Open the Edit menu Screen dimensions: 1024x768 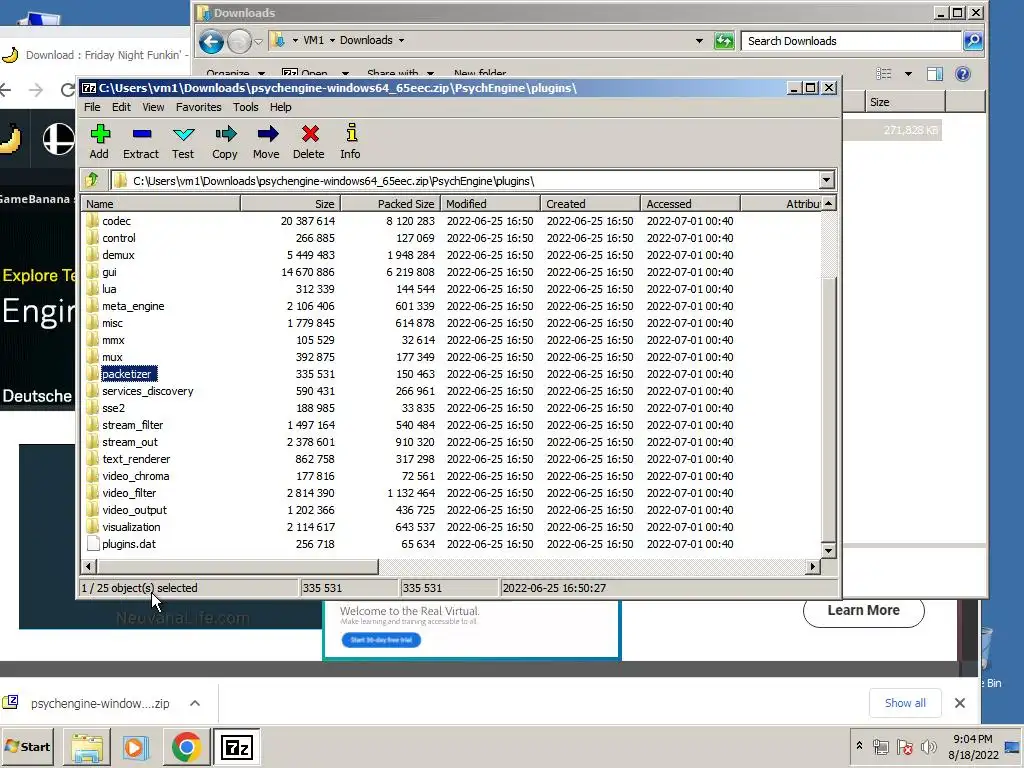click(x=121, y=107)
